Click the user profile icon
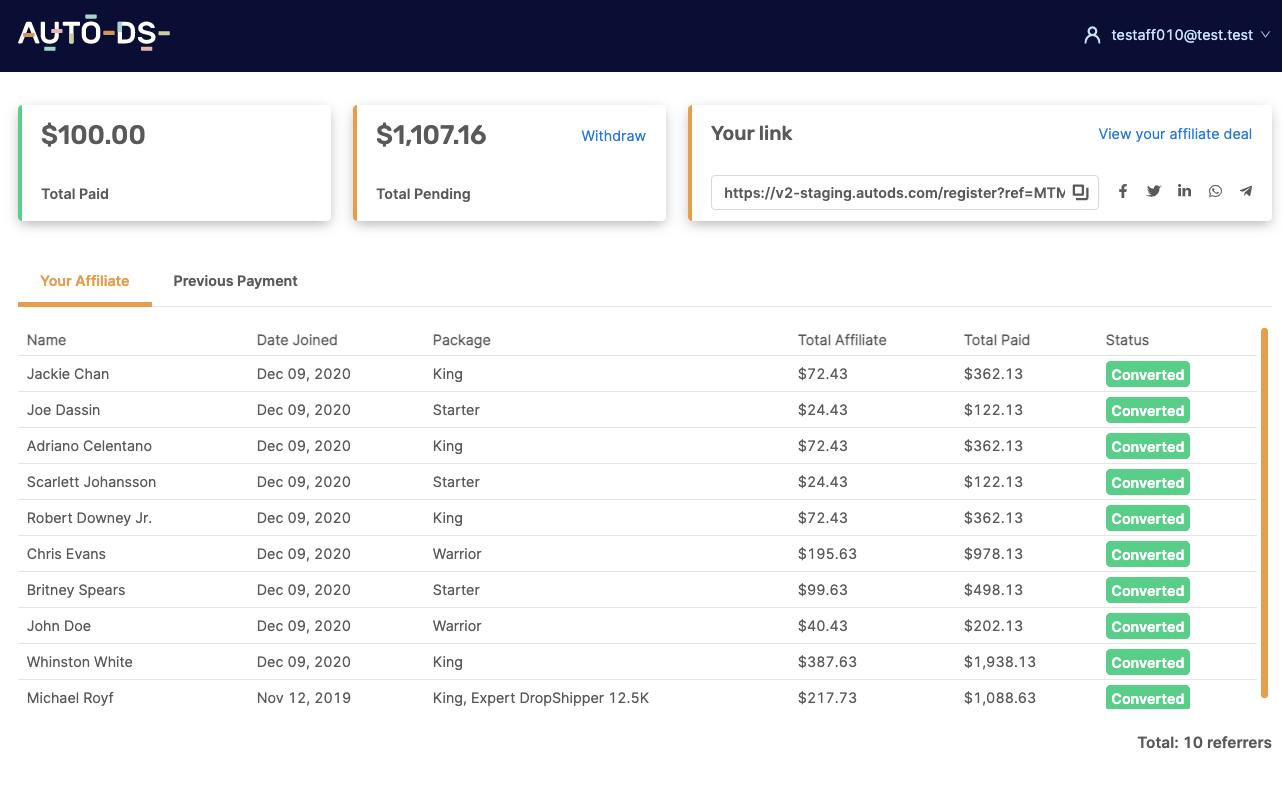Image resolution: width=1282 pixels, height=809 pixels. (1092, 35)
